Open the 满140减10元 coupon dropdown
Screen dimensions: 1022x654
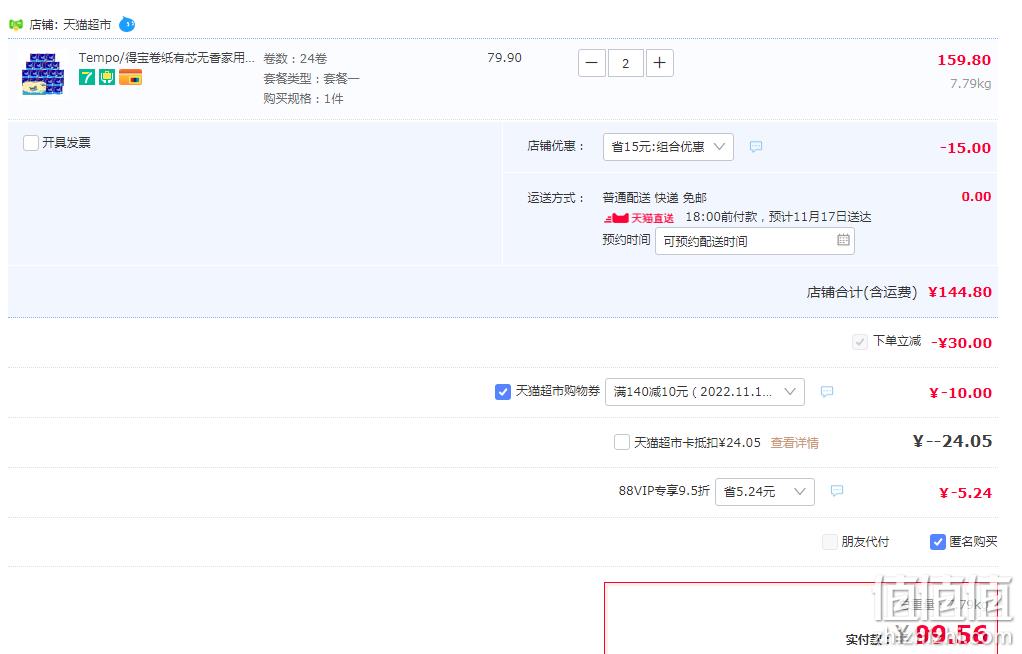point(705,392)
